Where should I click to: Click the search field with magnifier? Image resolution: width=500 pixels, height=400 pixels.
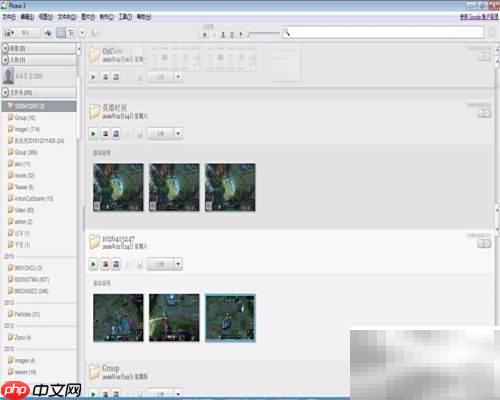383,32
